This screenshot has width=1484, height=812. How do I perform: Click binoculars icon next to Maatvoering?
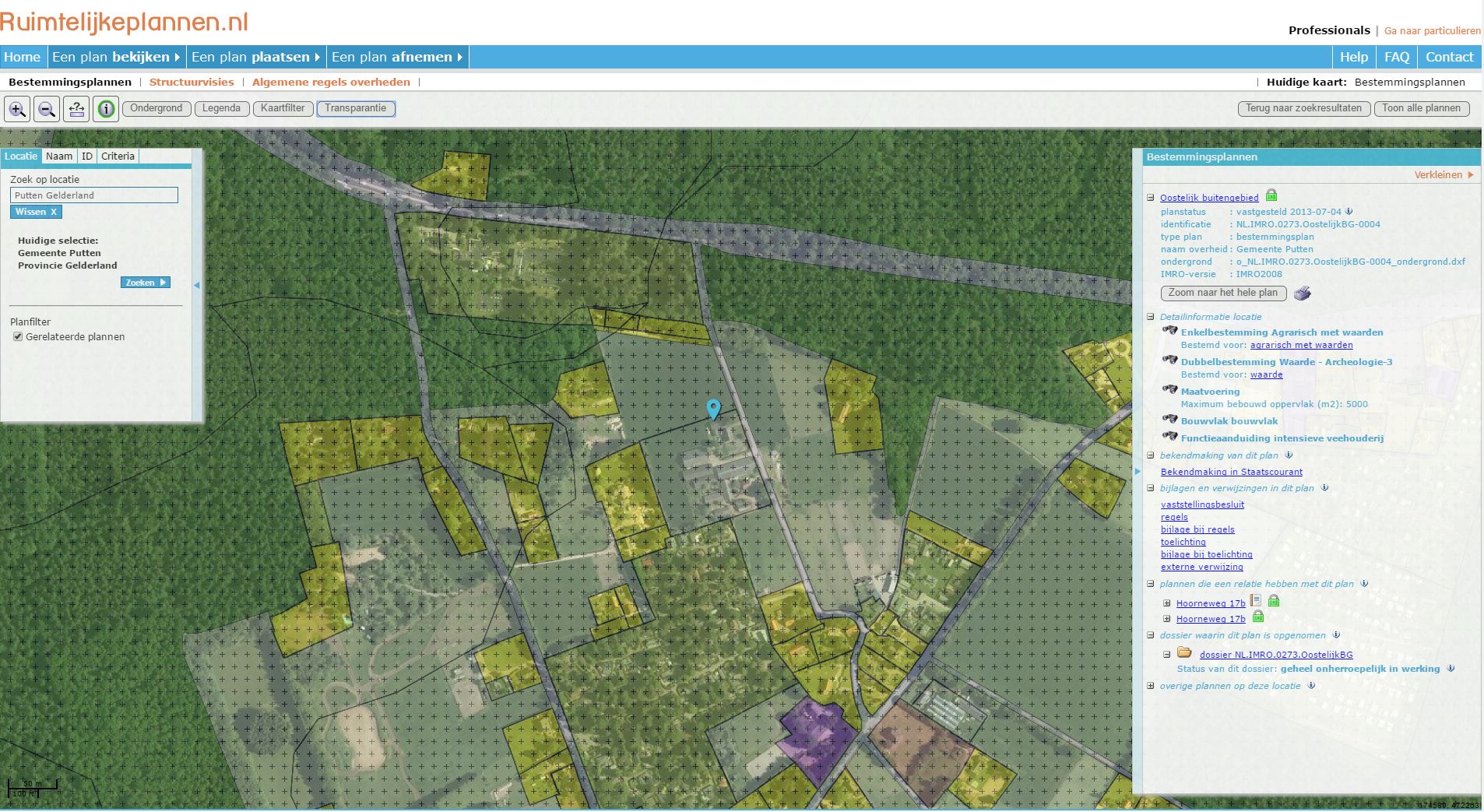tap(1169, 390)
